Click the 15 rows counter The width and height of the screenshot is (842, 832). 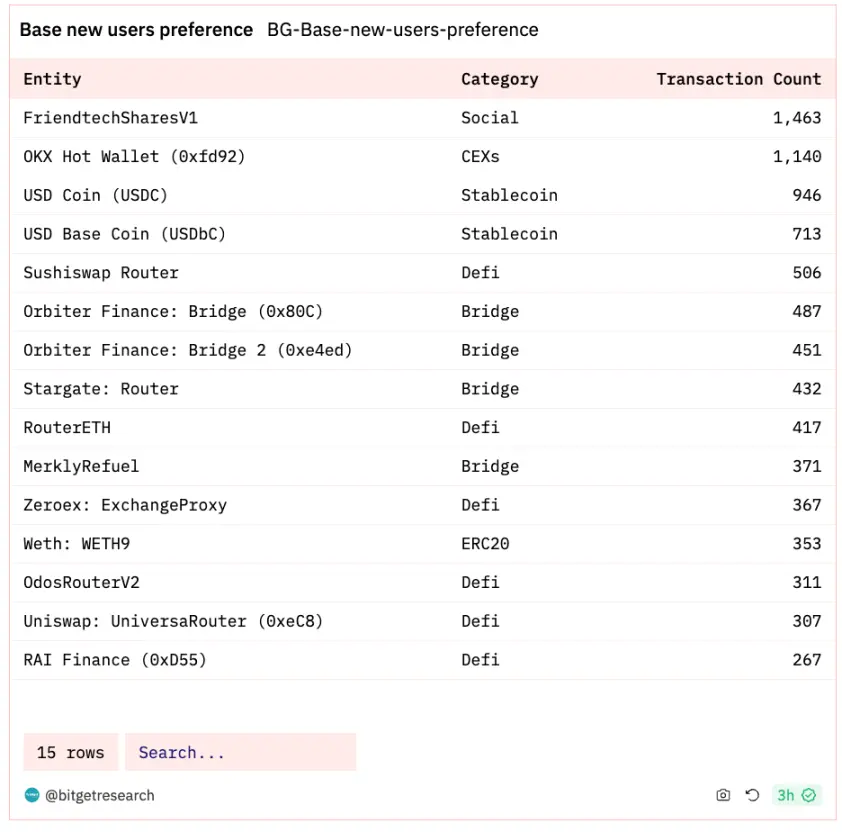pyautogui.click(x=70, y=753)
